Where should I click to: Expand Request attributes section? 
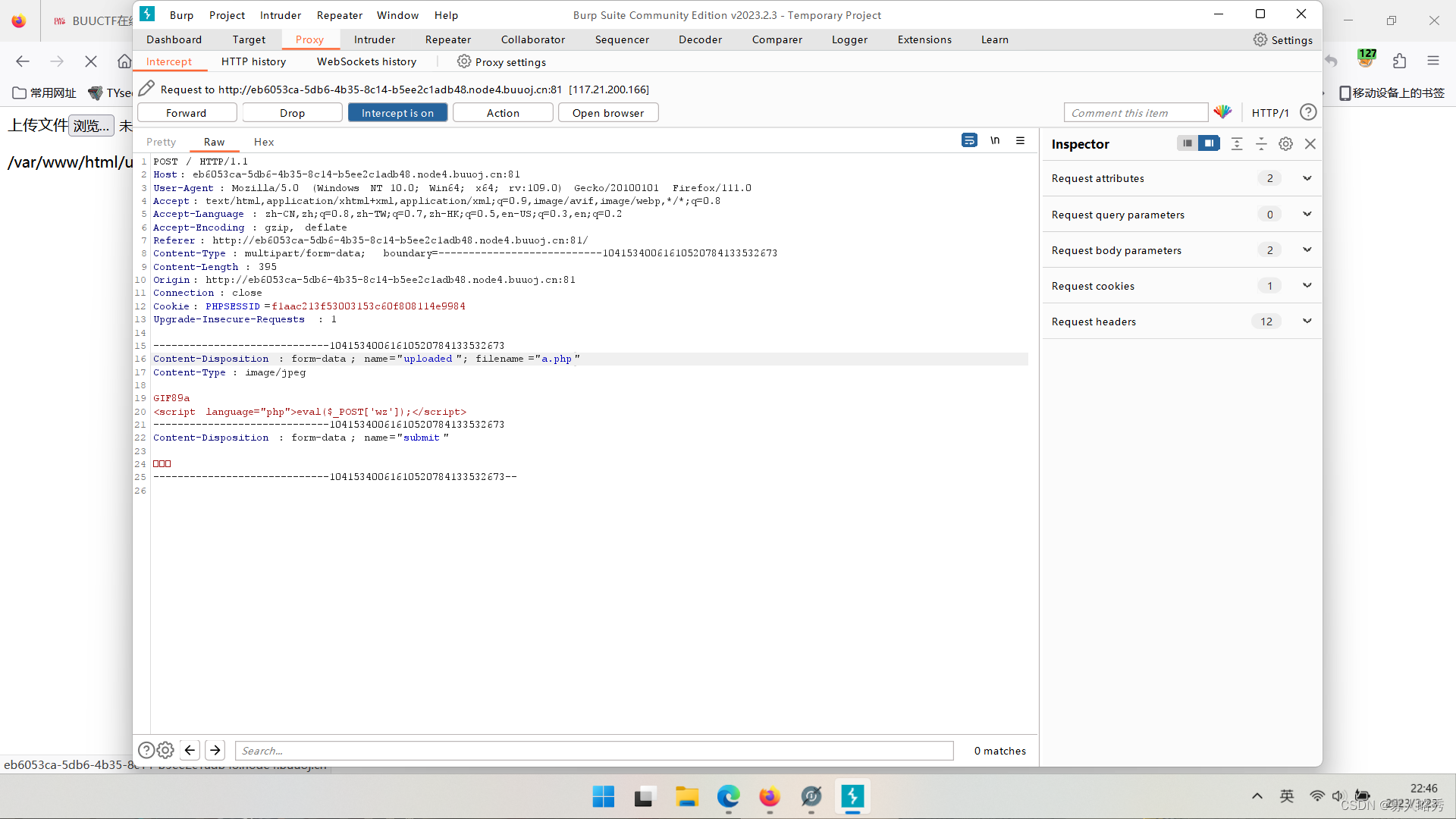(1307, 178)
